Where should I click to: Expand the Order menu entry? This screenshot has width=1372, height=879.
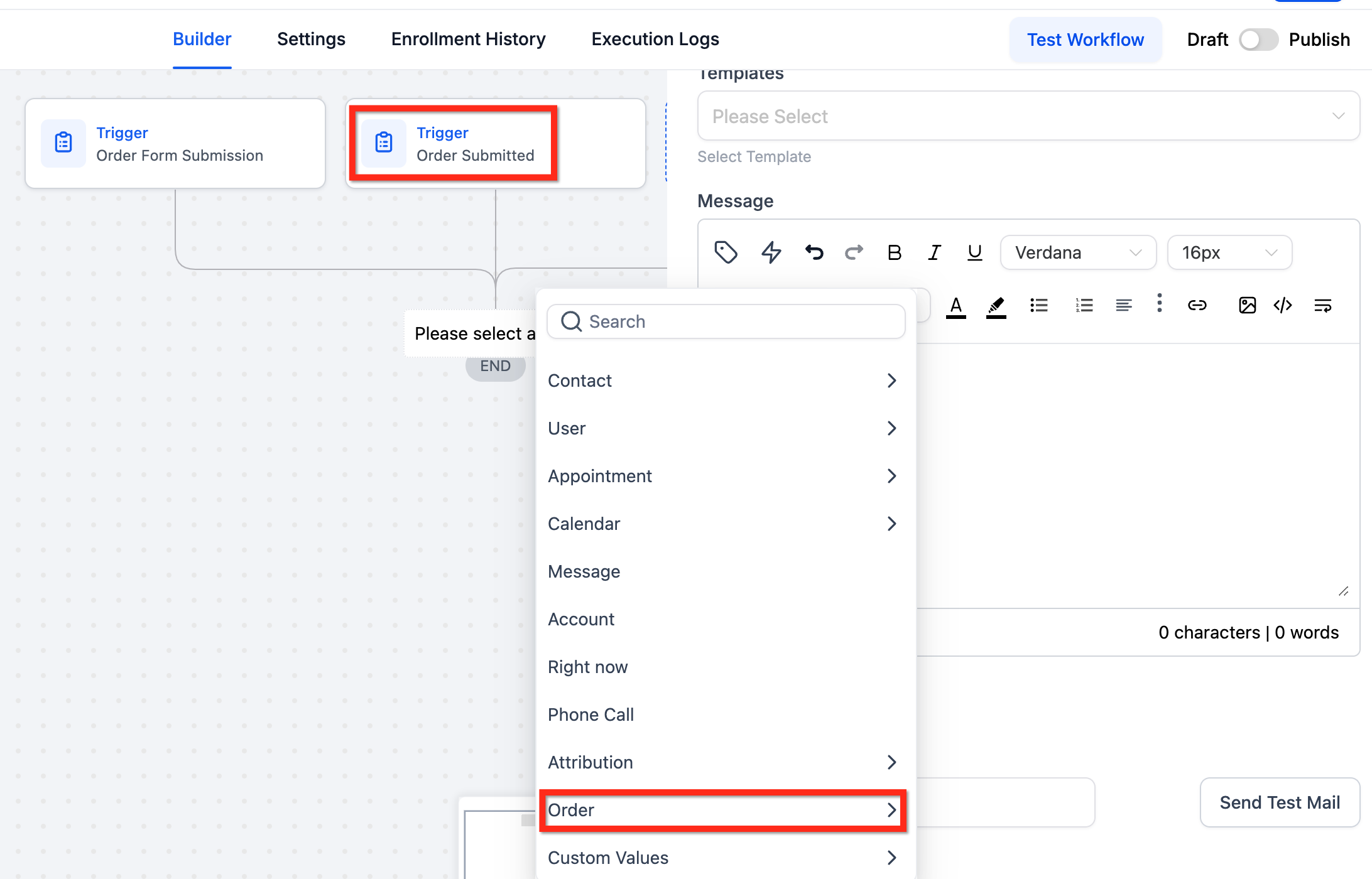(x=722, y=810)
